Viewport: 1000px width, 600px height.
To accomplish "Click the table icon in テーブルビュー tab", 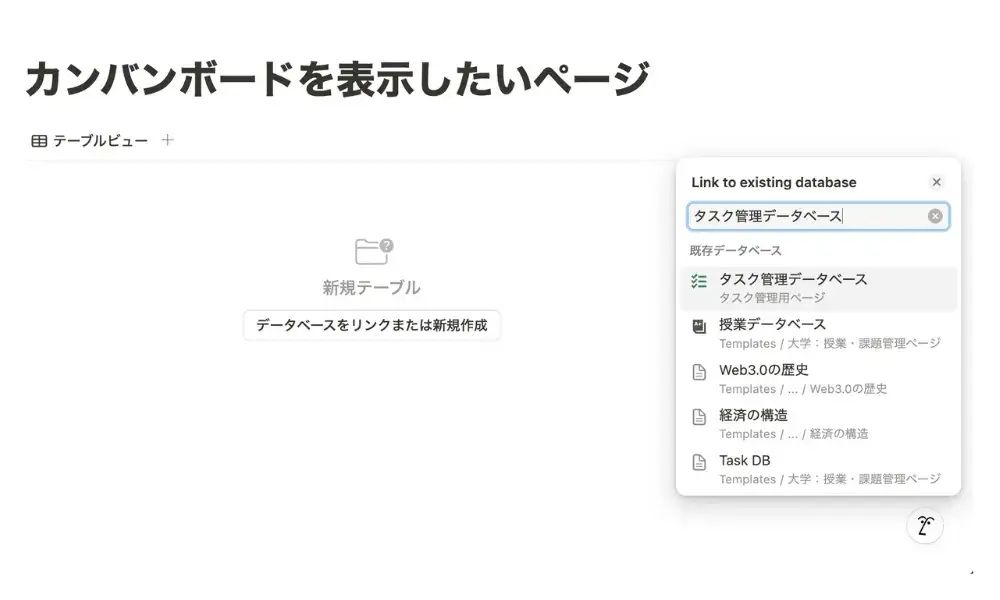I will click(39, 141).
